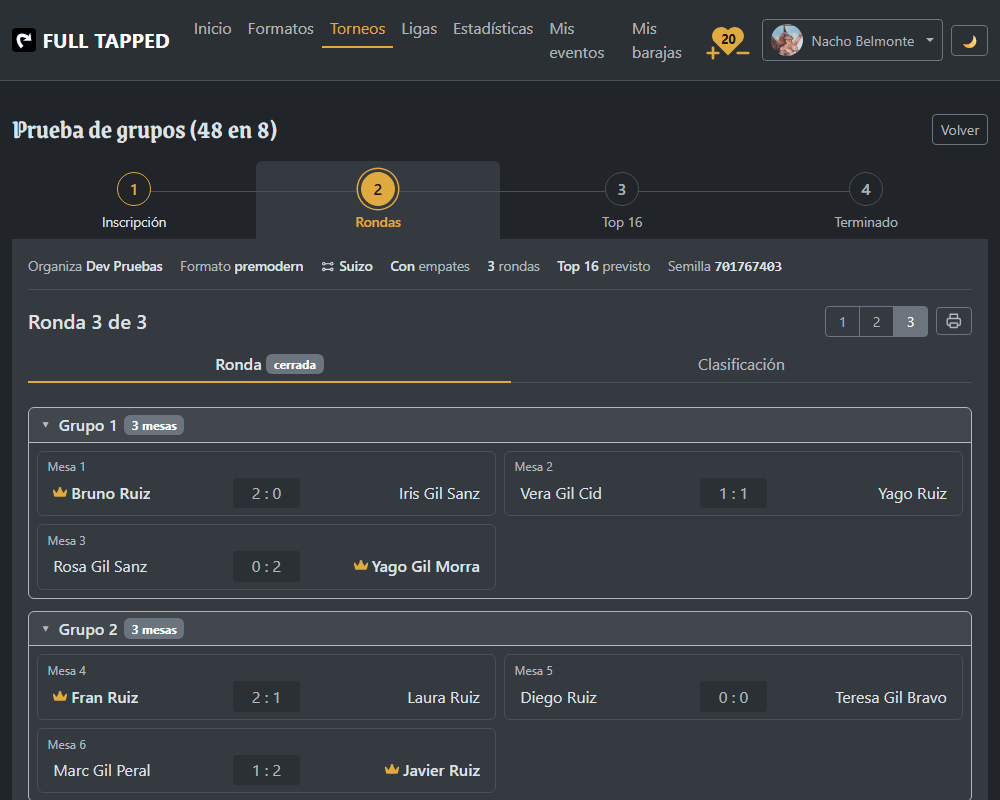Click the crown icon beside Yago Gil Morra
This screenshot has height=800, width=1000.
tap(361, 565)
